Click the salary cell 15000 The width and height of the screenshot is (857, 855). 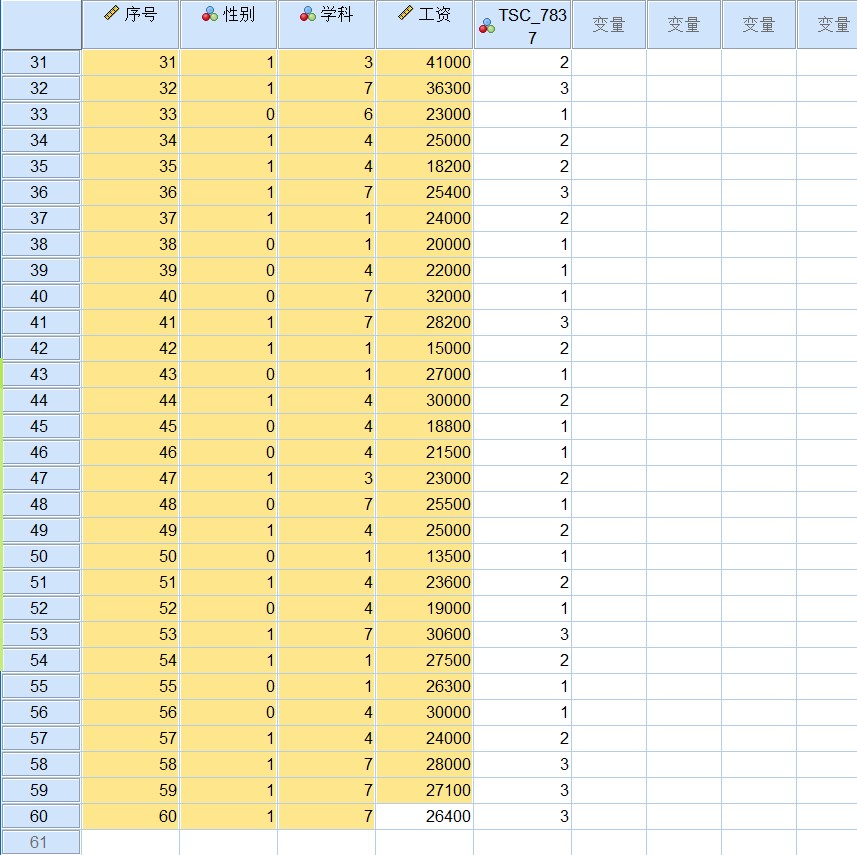click(x=424, y=348)
